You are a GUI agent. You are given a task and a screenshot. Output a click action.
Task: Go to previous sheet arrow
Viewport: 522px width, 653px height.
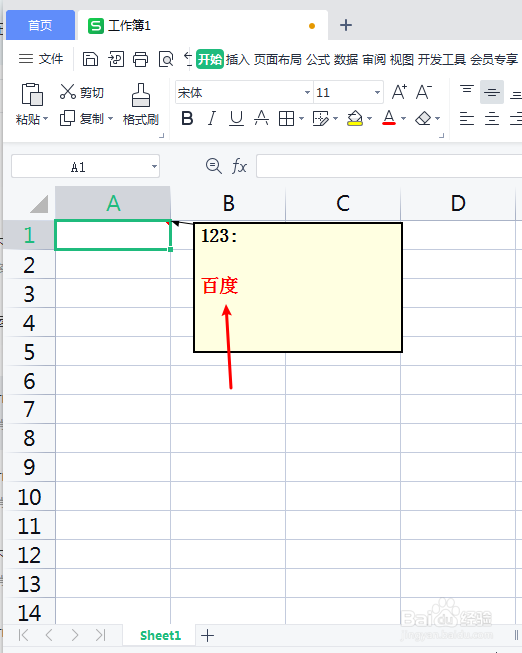[49, 635]
